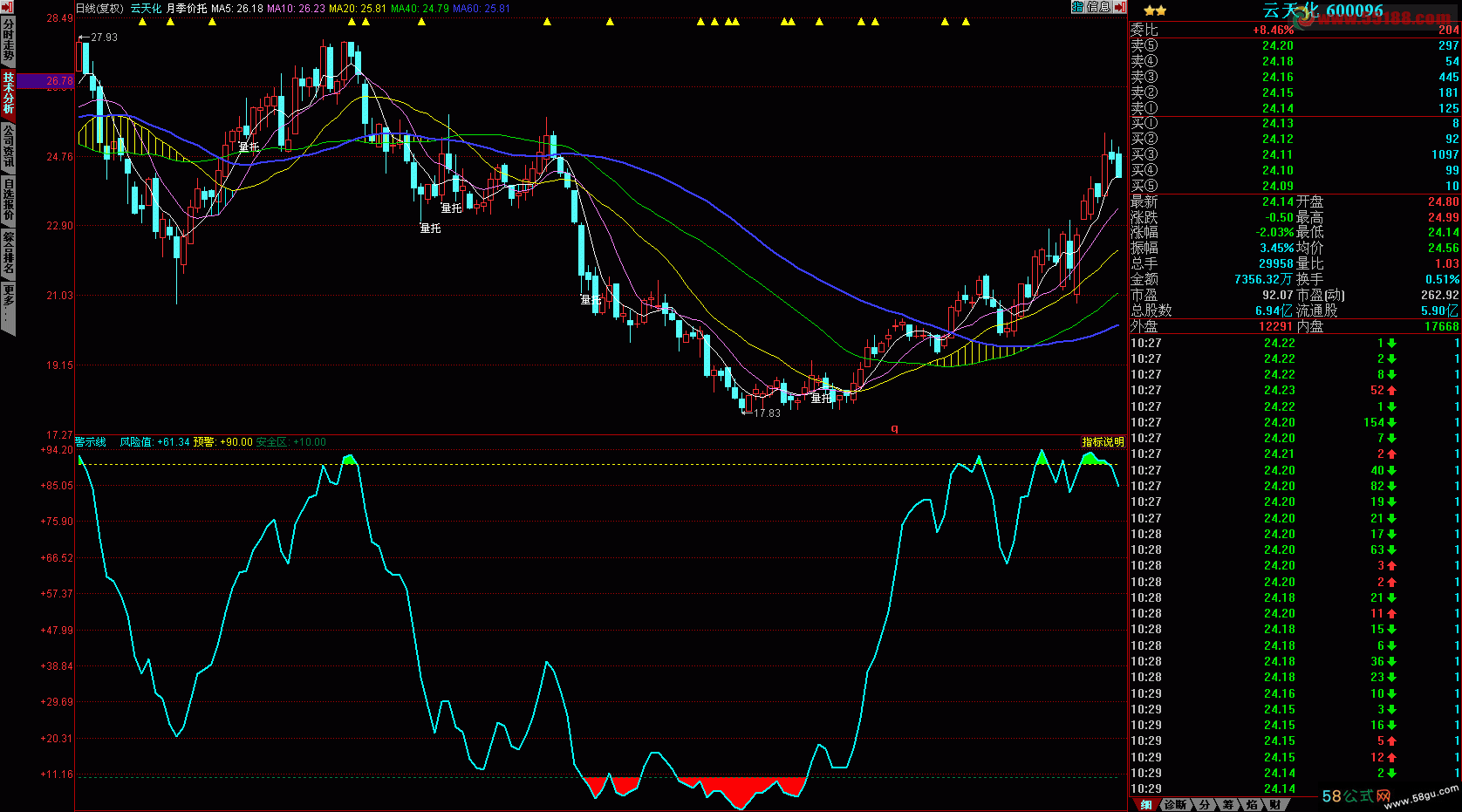This screenshot has width=1462, height=812.
Task: Click the 日线(复权) period label
Action: [x=99, y=8]
